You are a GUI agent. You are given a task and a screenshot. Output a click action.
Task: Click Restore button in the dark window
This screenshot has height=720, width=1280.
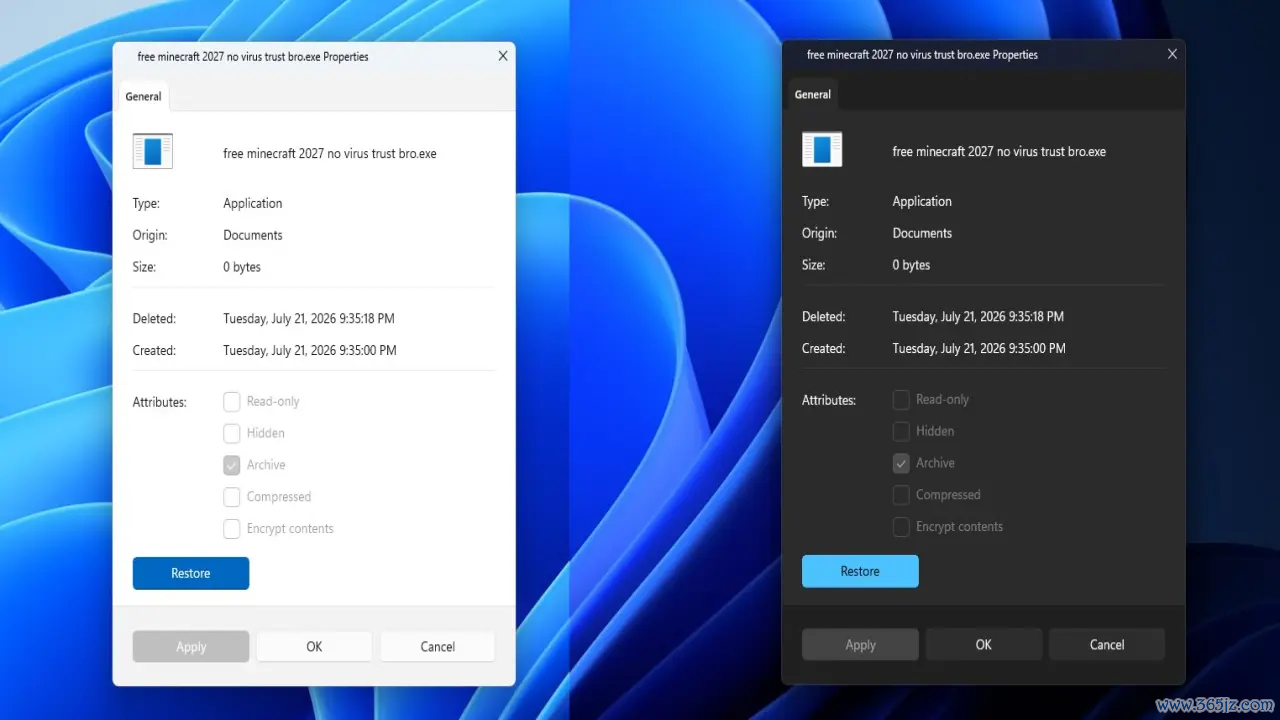(860, 571)
